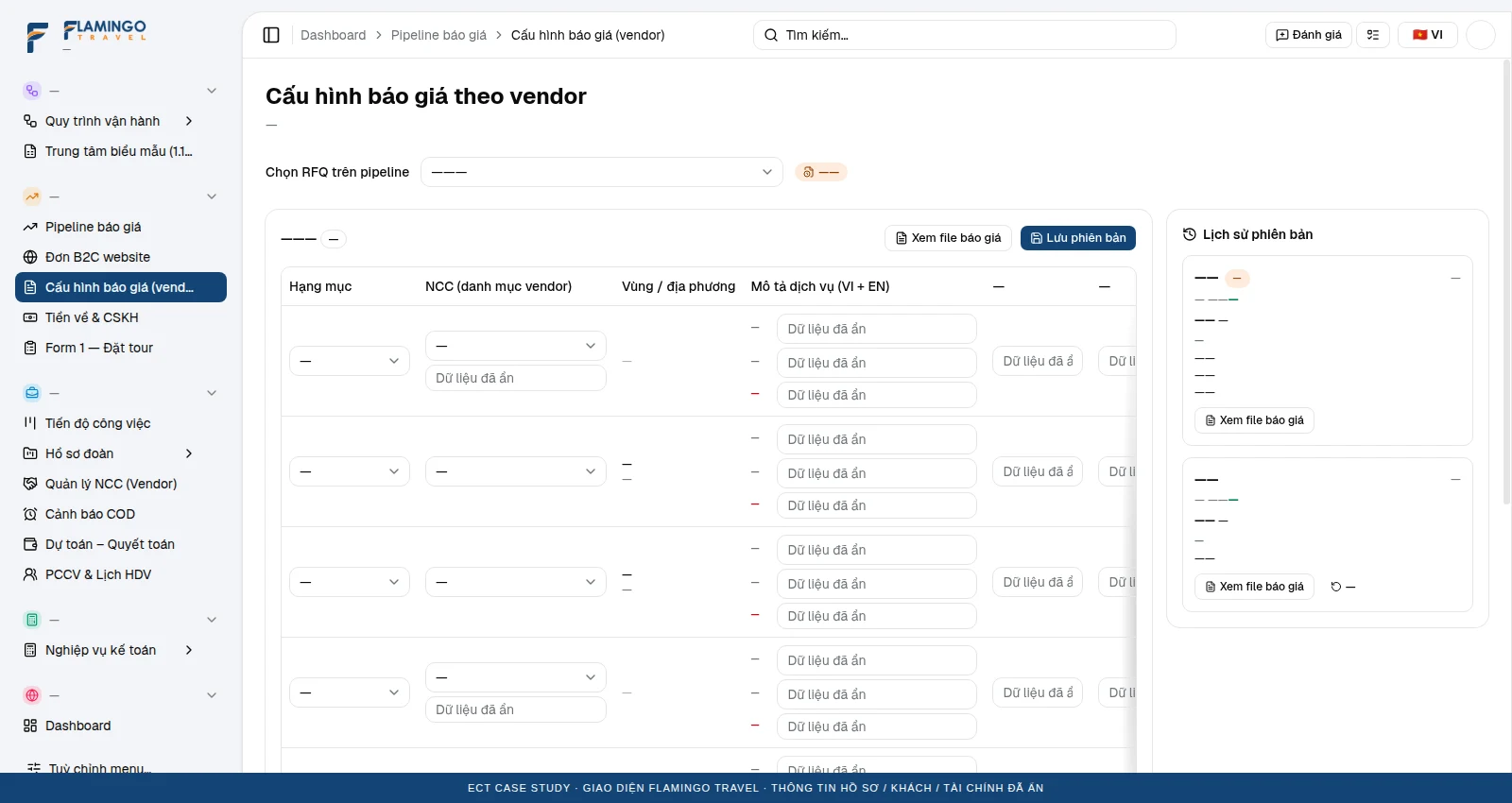Open the third row Hạng mục dropdown
The height and width of the screenshot is (803, 1512).
[350, 582]
